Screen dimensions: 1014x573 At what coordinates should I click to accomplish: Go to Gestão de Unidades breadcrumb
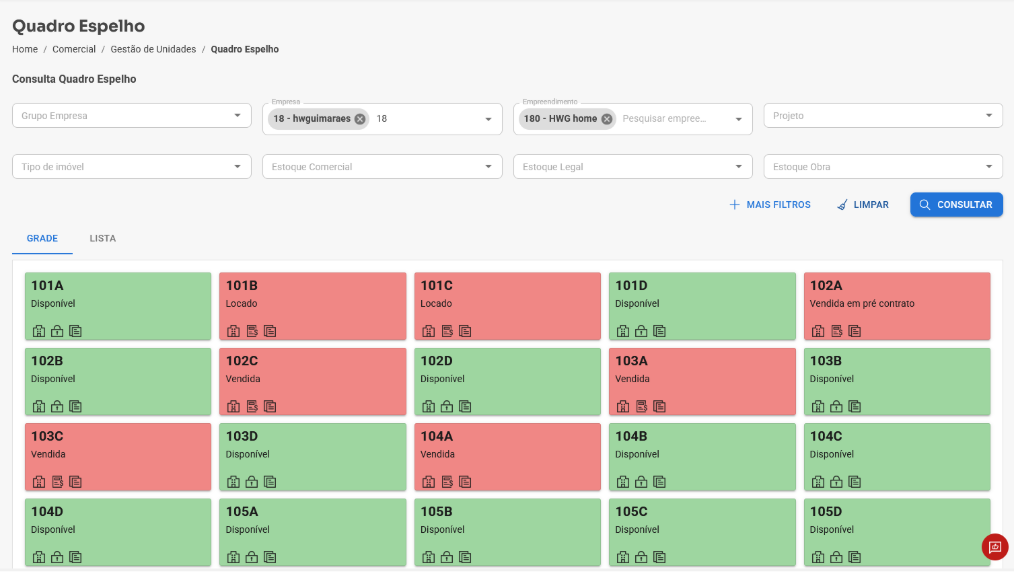pyautogui.click(x=153, y=49)
